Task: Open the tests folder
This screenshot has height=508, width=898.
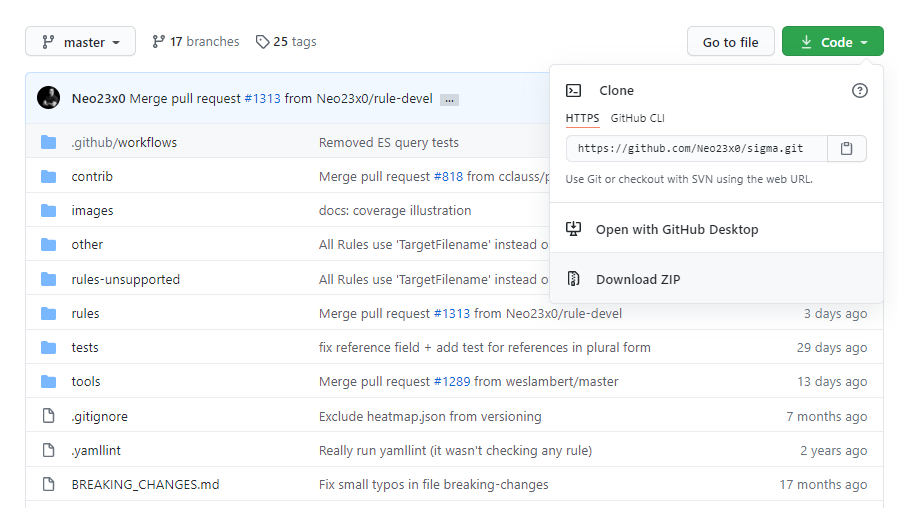Action: [85, 348]
